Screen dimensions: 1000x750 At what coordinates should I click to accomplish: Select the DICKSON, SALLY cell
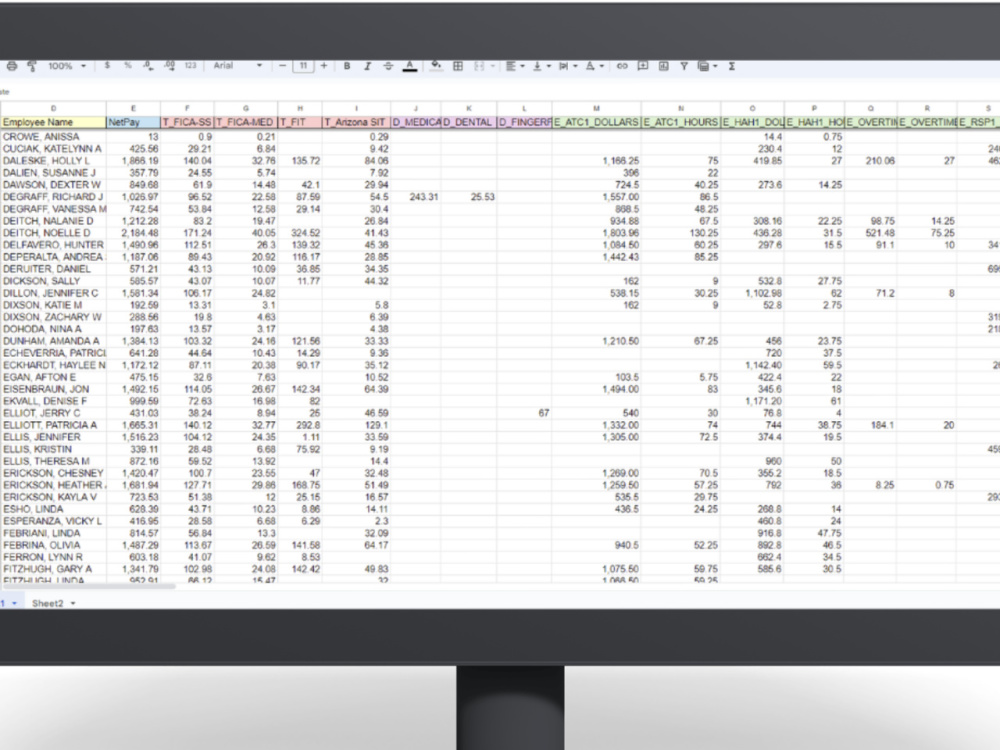pyautogui.click(x=53, y=281)
